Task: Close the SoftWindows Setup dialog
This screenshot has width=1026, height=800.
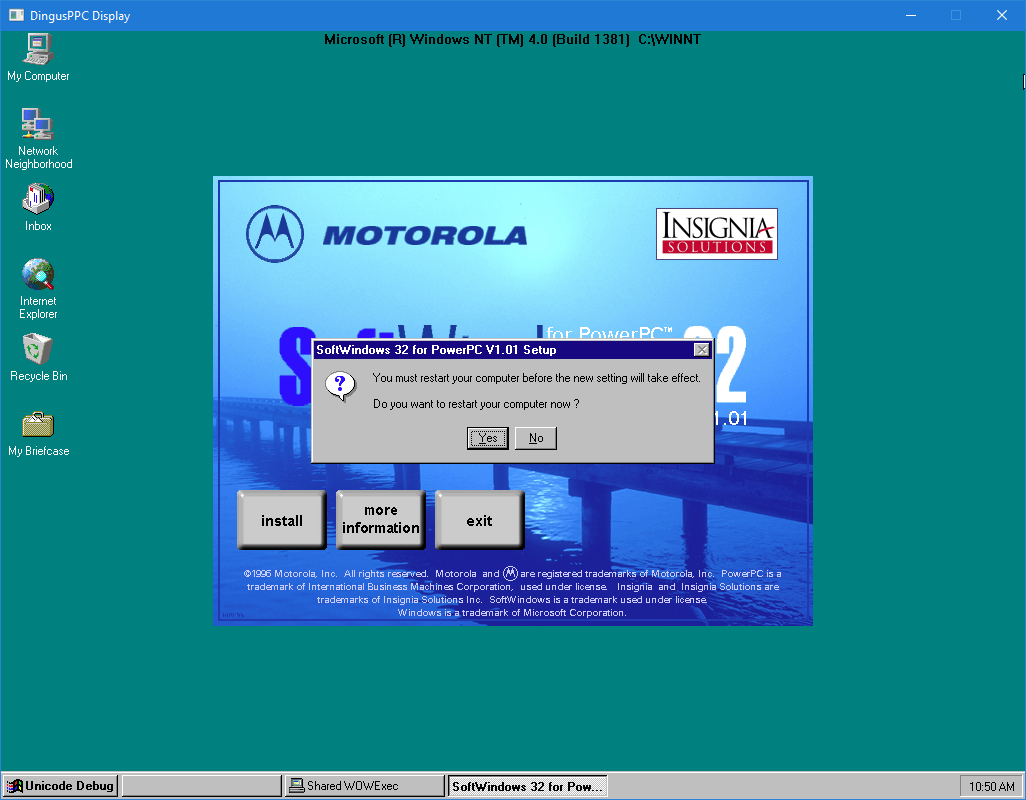Action: (701, 350)
